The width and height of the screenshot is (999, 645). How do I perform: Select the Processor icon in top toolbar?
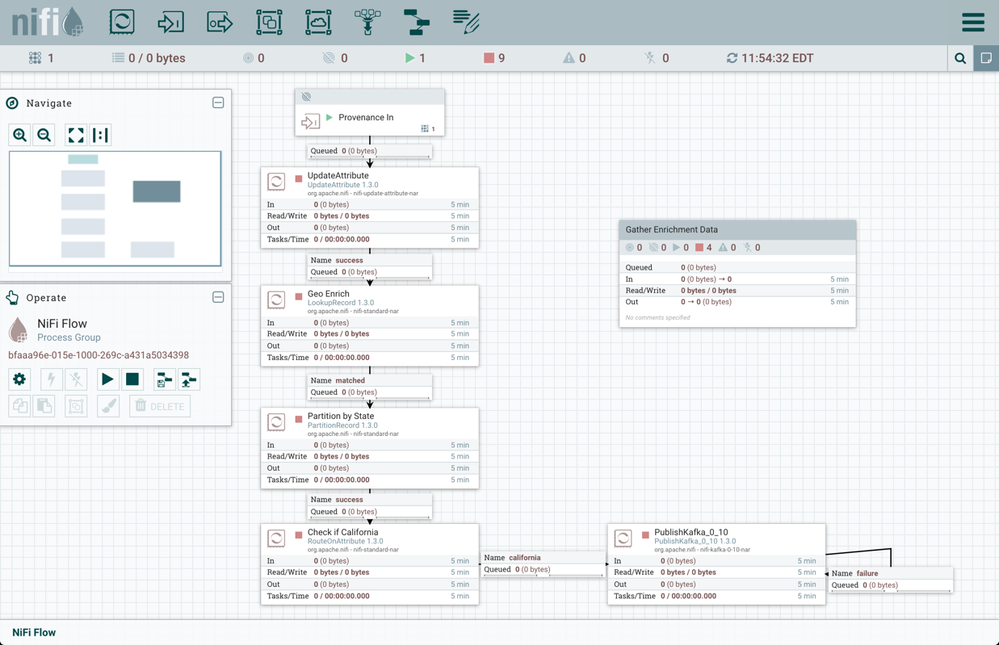[x=122, y=22]
